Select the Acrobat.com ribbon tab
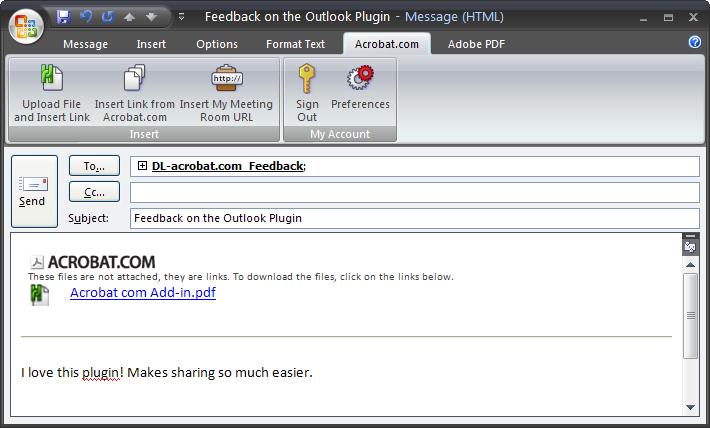Screen dimensions: 710x428 pyautogui.click(x=387, y=44)
